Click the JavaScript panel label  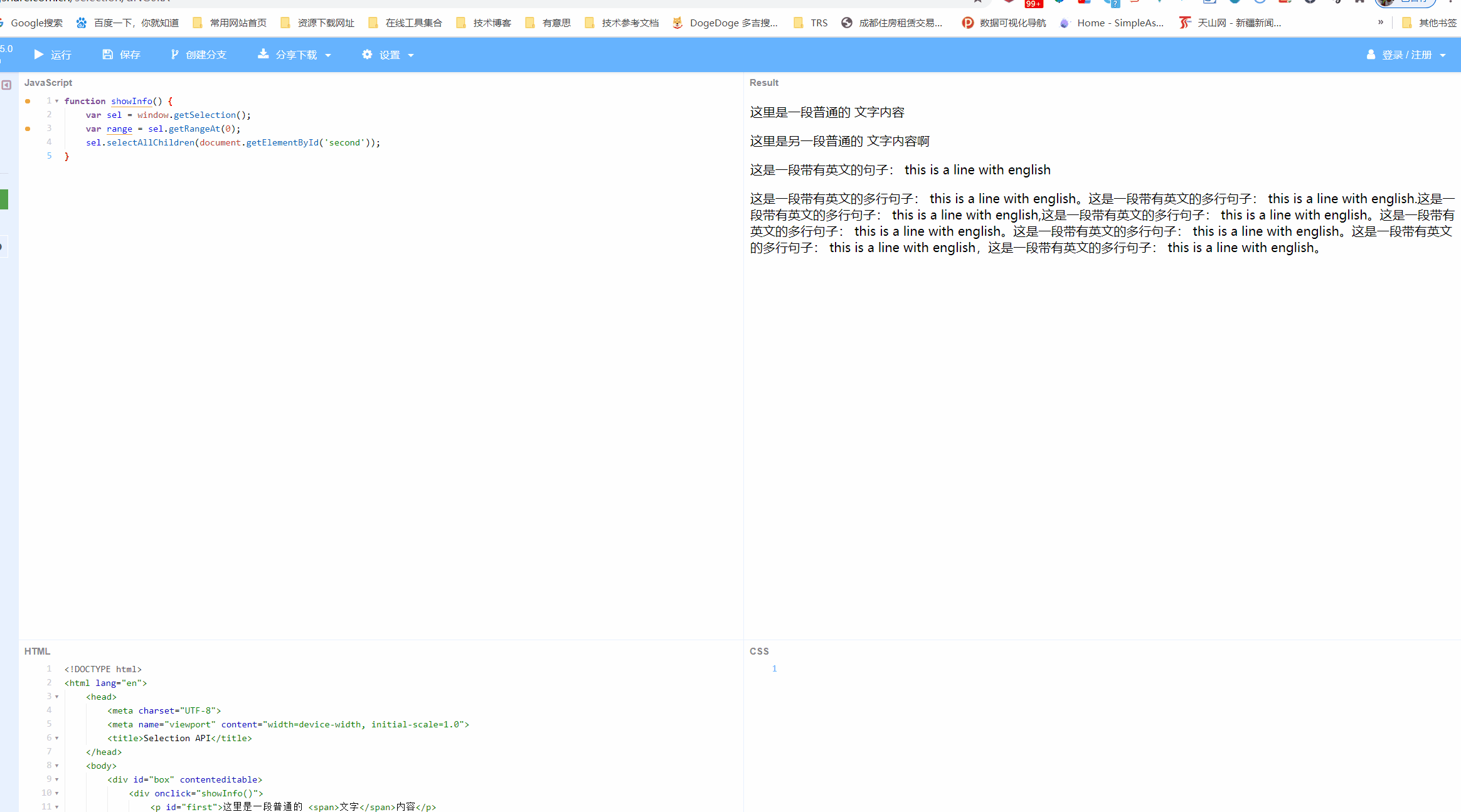point(48,83)
